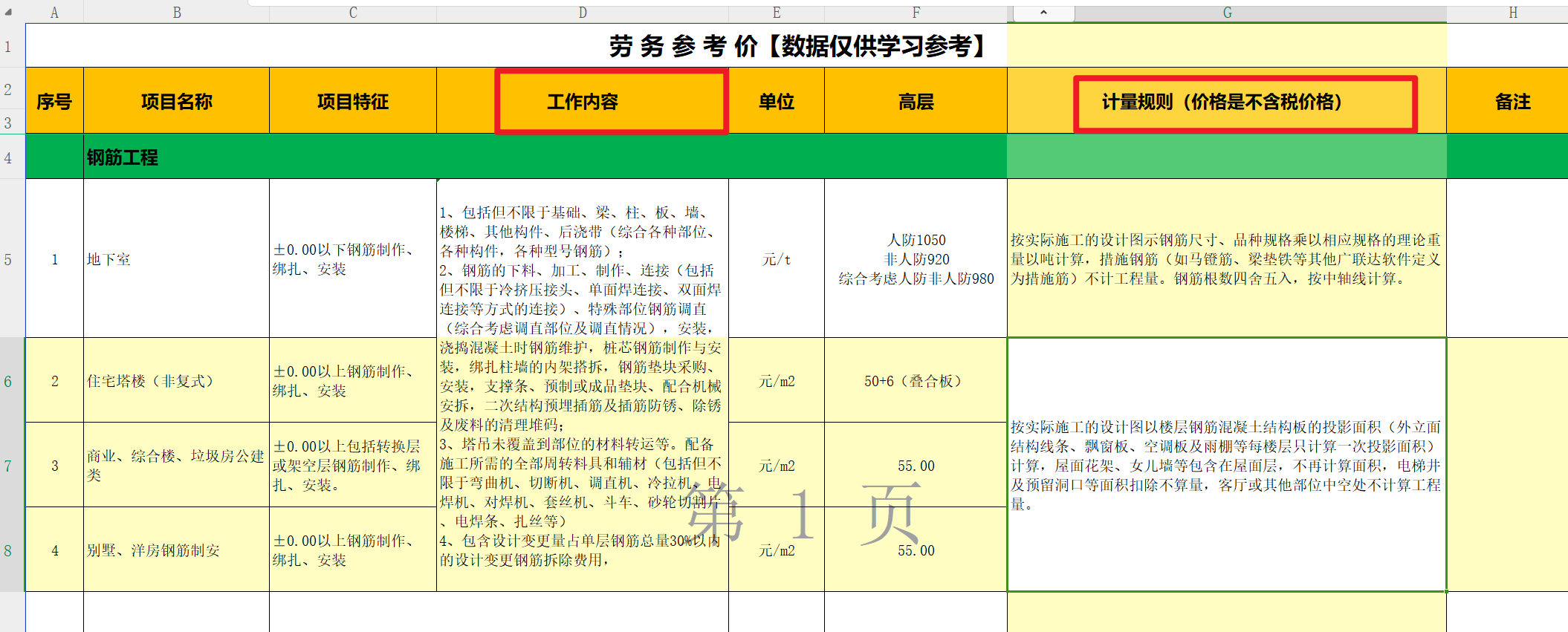Click sequence number 4 cell
Image resolution: width=1568 pixels, height=632 pixels.
pos(54,550)
